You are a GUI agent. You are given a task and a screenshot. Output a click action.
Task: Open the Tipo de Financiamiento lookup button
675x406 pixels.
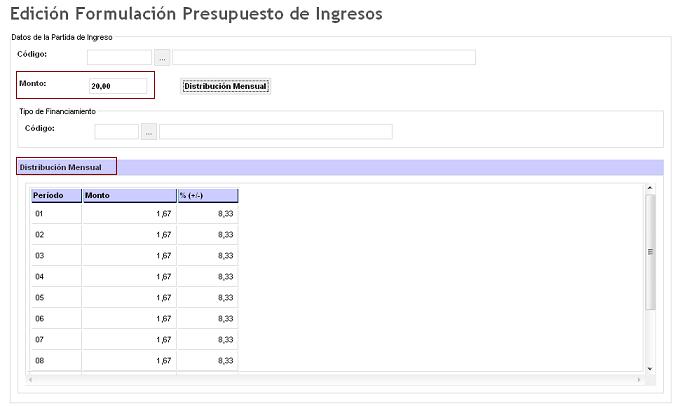click(x=149, y=131)
